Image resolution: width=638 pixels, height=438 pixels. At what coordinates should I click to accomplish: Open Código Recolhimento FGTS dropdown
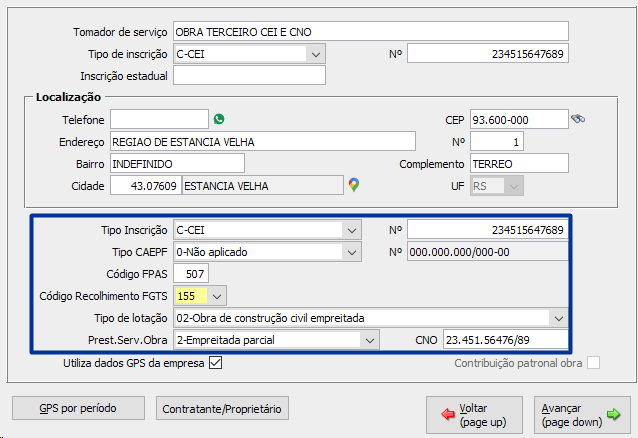pyautogui.click(x=217, y=296)
